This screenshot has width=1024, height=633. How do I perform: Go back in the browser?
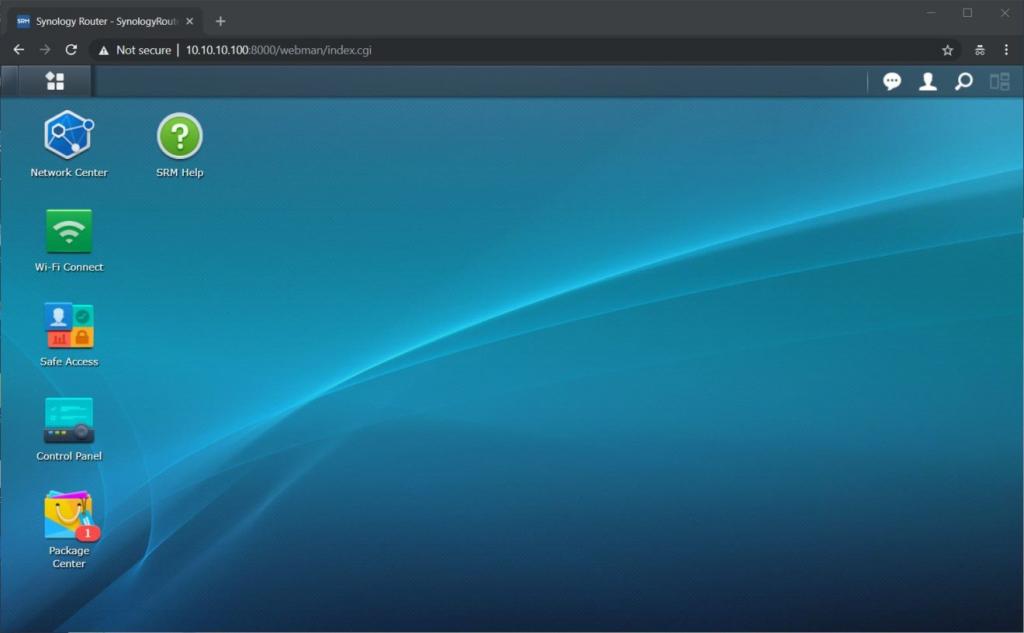click(x=18, y=50)
